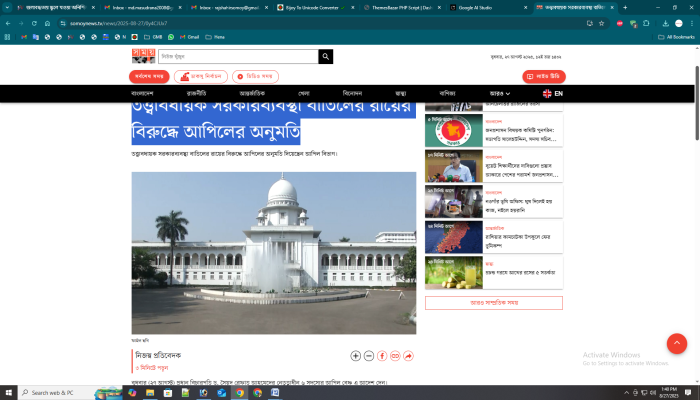Reload the page with the refresh icon

tap(34, 23)
